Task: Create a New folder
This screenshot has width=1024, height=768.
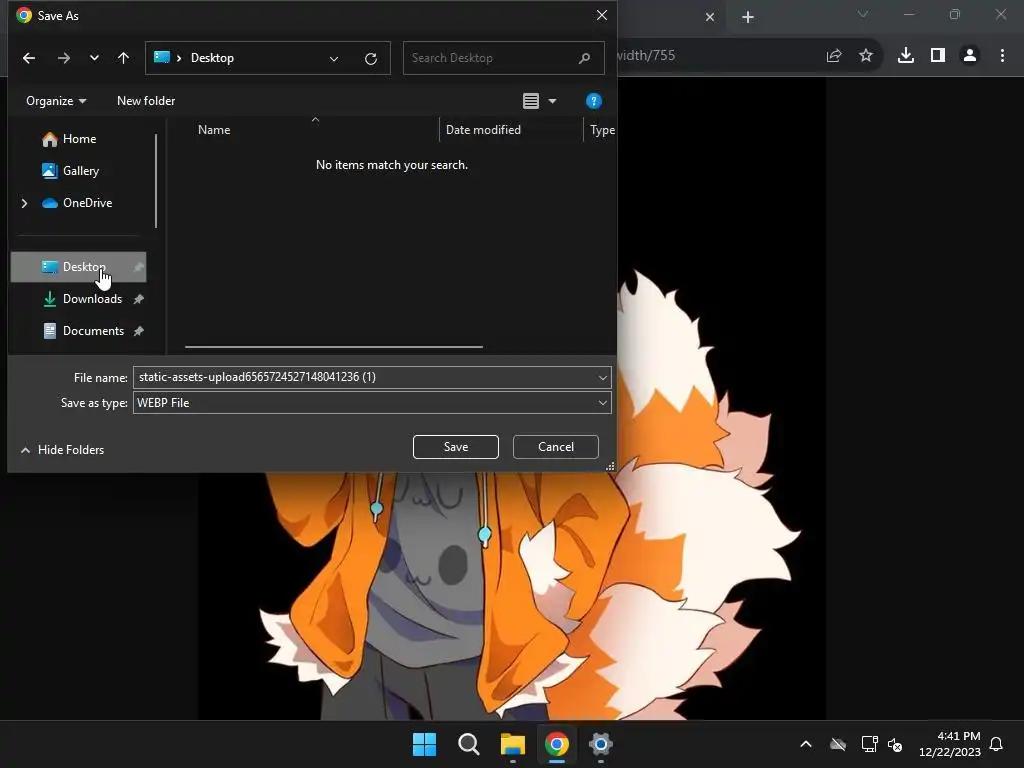Action: pos(146,101)
